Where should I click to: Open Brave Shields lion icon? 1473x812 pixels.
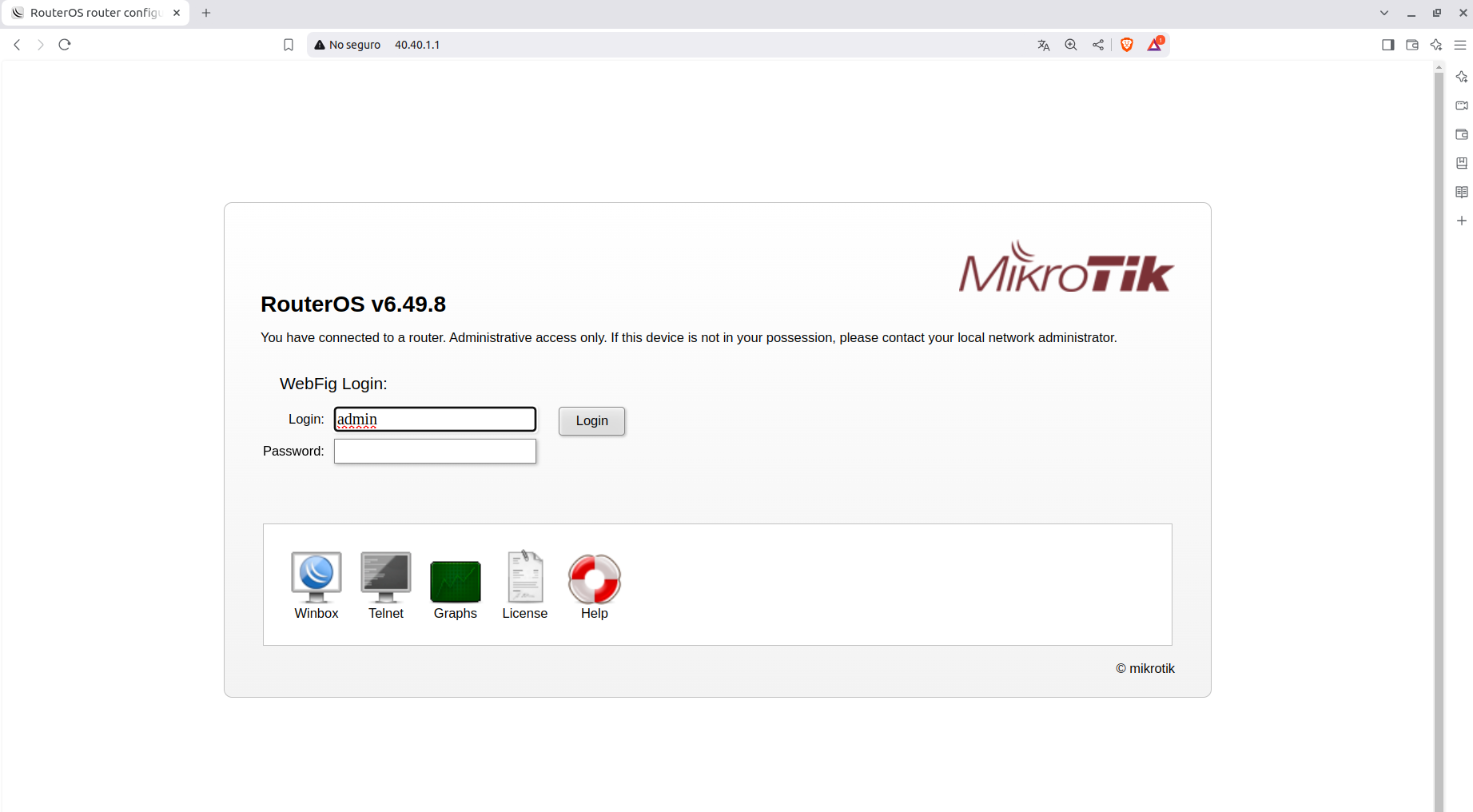[1127, 45]
